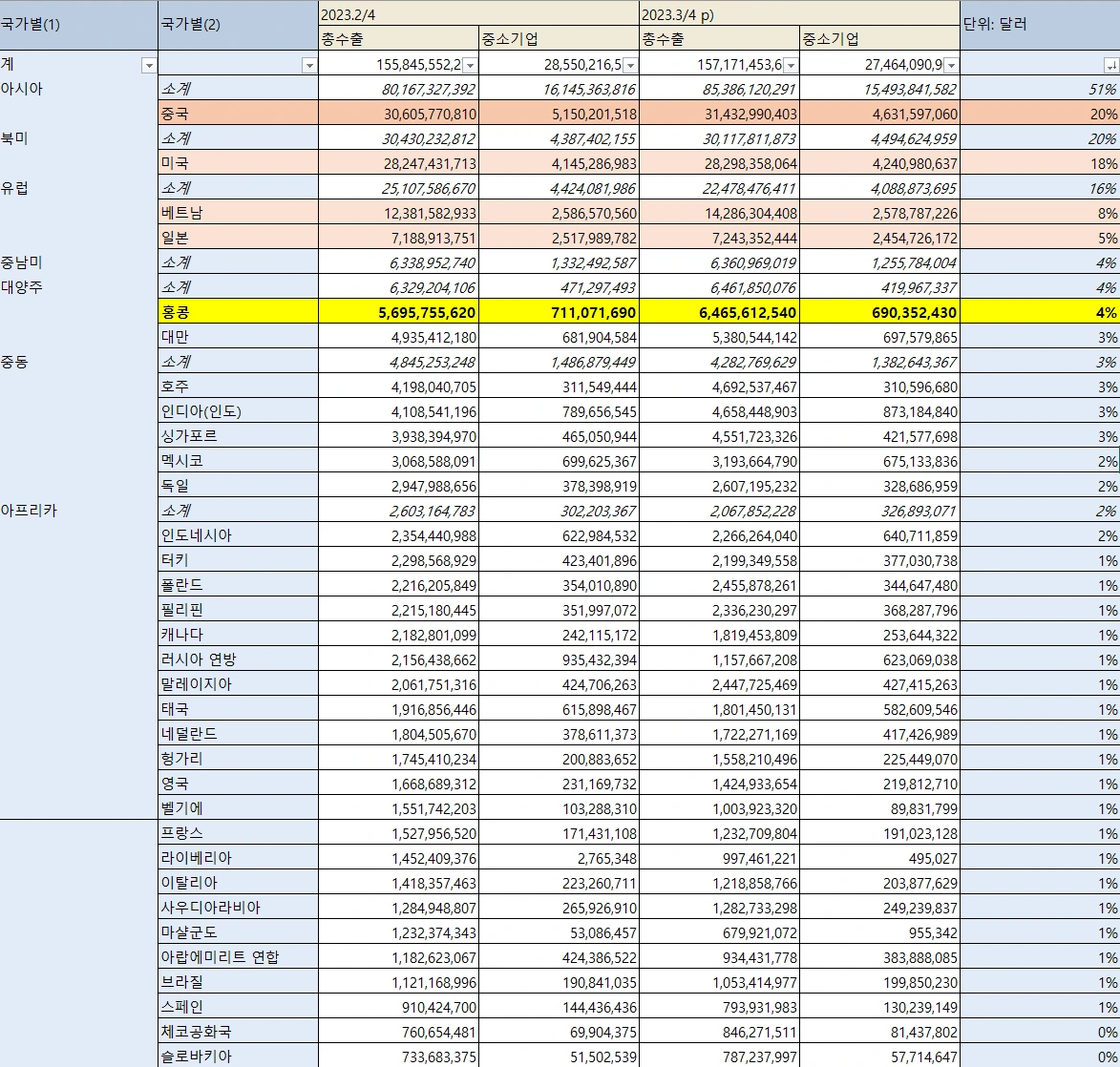1120x1067 pixels.
Task: Open filter arrow beside 157,171,453,6 total
Action: [x=790, y=66]
